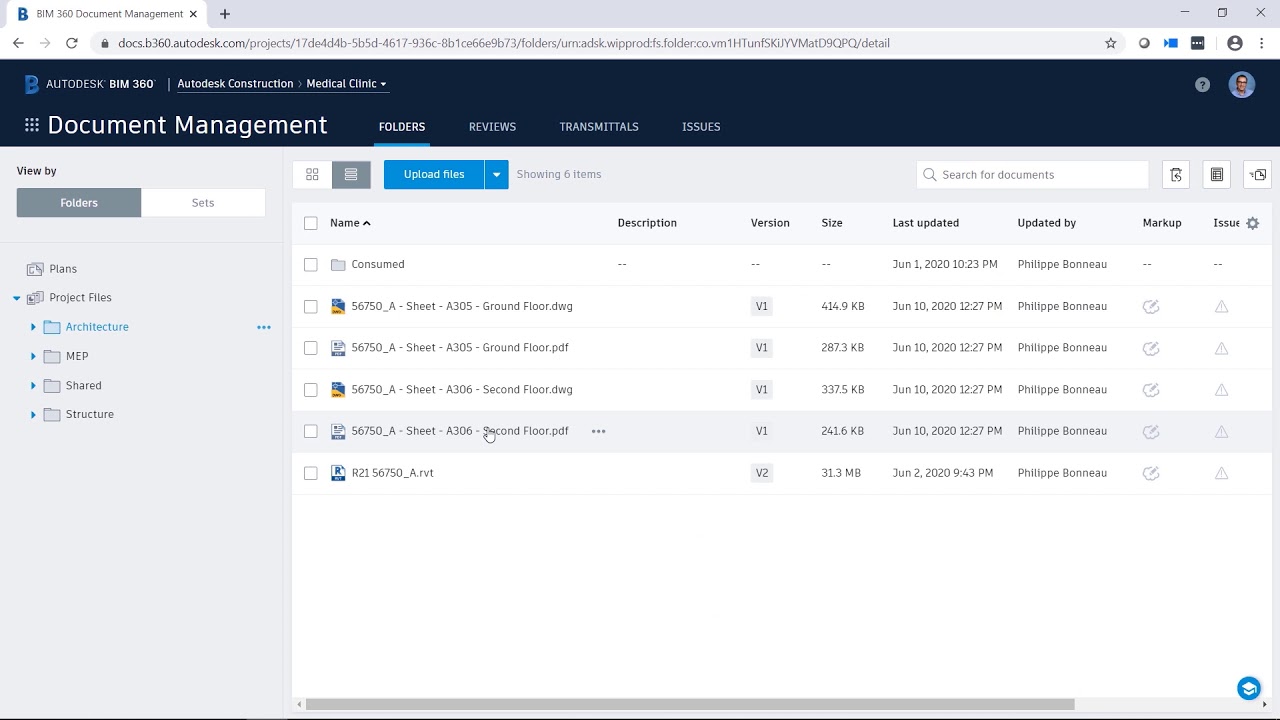
Task: Select checkbox for A305 Ground Floor.dwg
Action: 311,307
